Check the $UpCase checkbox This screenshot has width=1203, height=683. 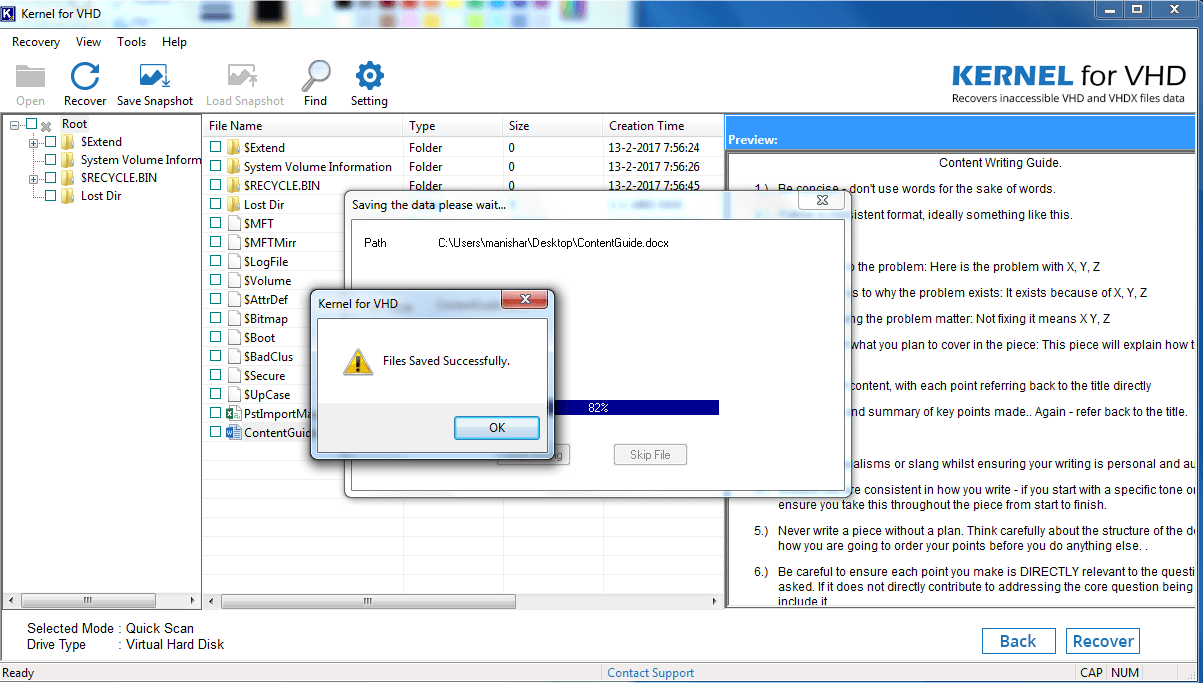(215, 394)
